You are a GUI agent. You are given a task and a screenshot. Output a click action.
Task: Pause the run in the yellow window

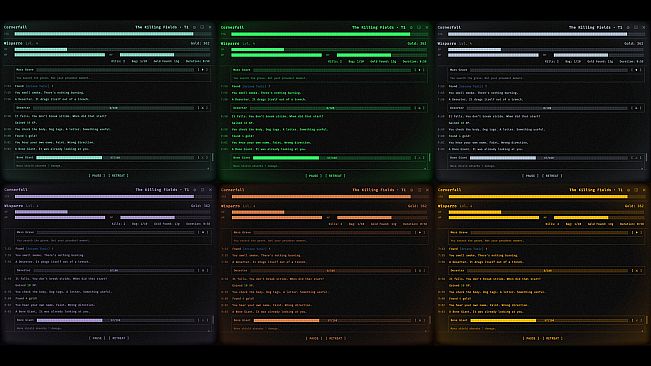click(530, 338)
